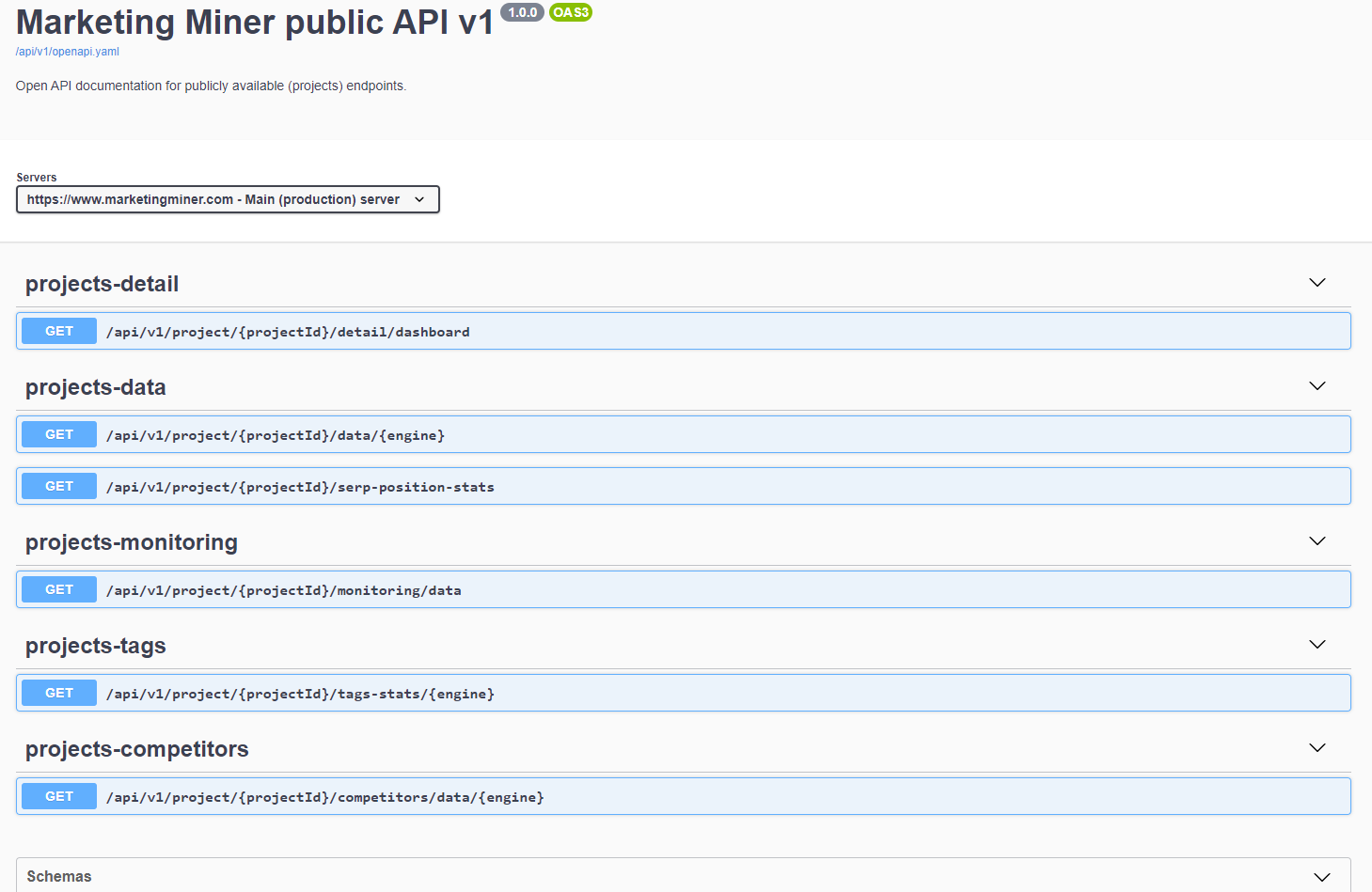This screenshot has height=892, width=1372.
Task: Open the /api/v1/openapi.yaml link
Action: click(67, 52)
